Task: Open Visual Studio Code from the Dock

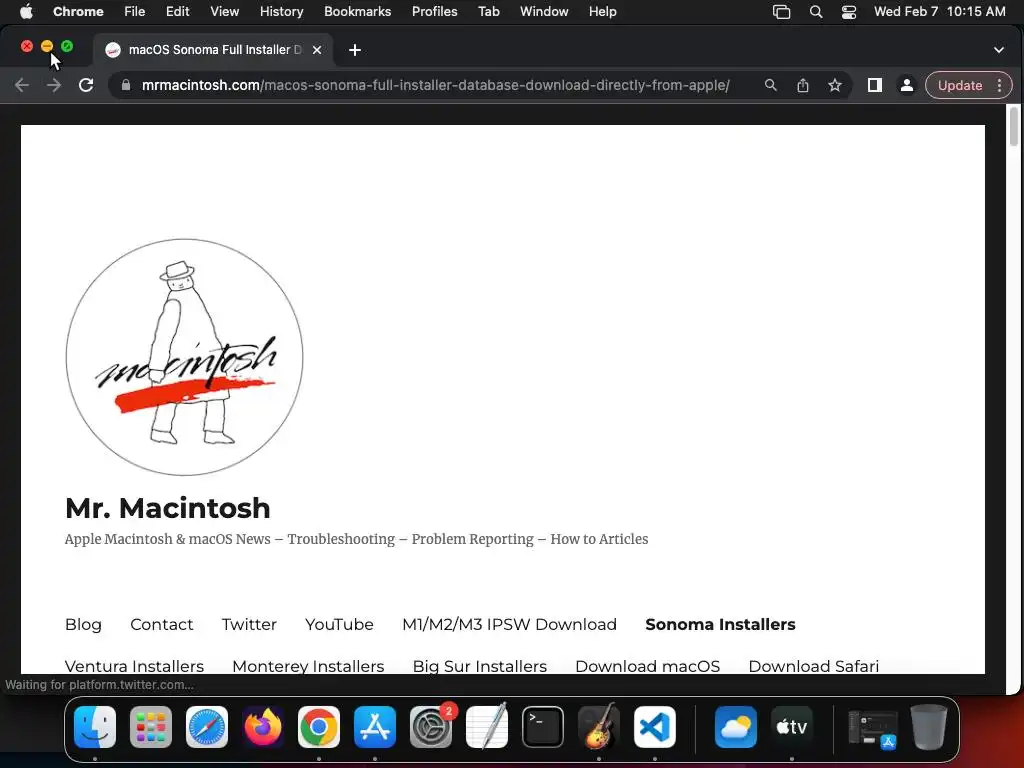Action: 654,727
